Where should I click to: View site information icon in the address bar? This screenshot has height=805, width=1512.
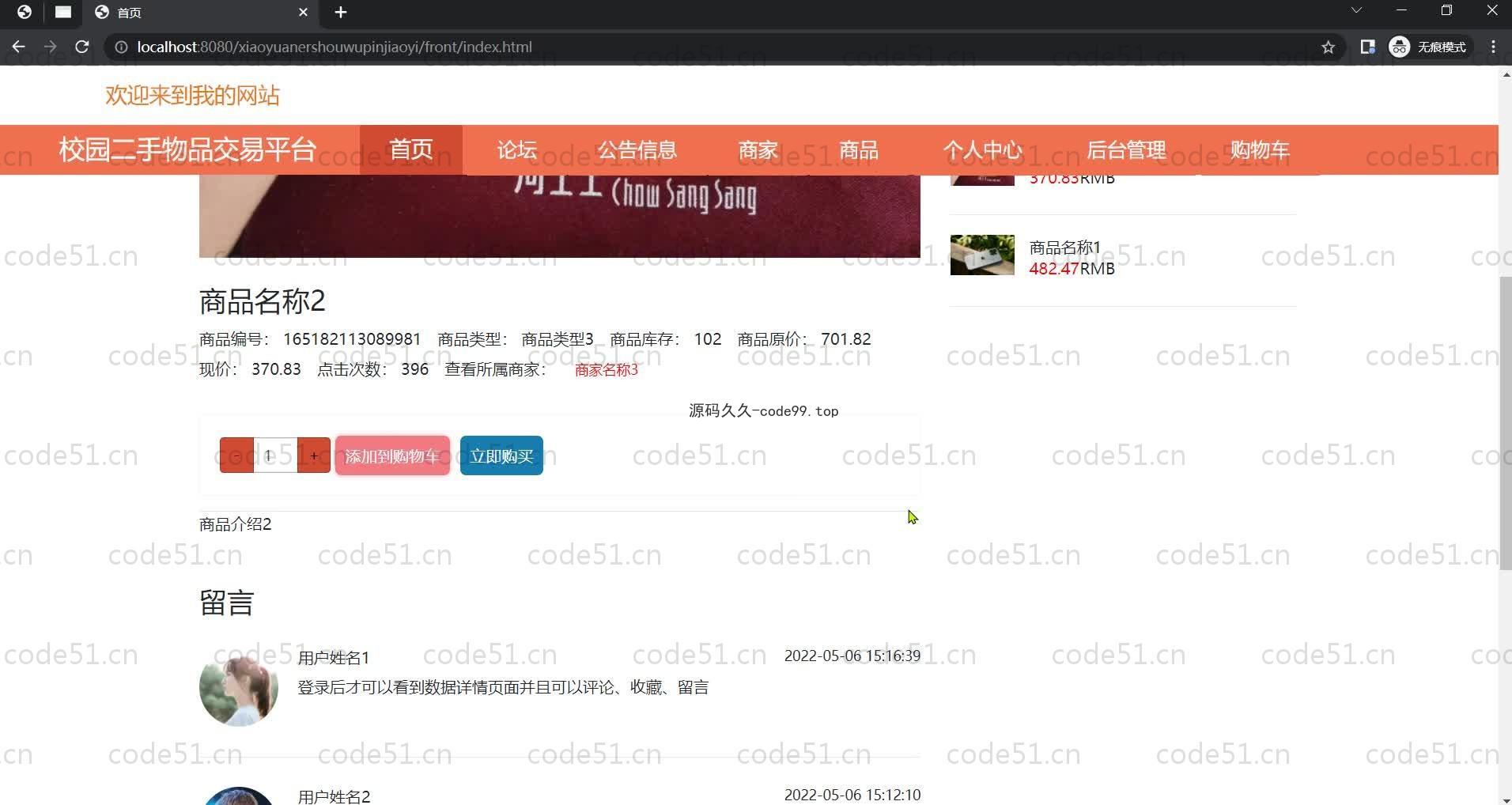(121, 47)
